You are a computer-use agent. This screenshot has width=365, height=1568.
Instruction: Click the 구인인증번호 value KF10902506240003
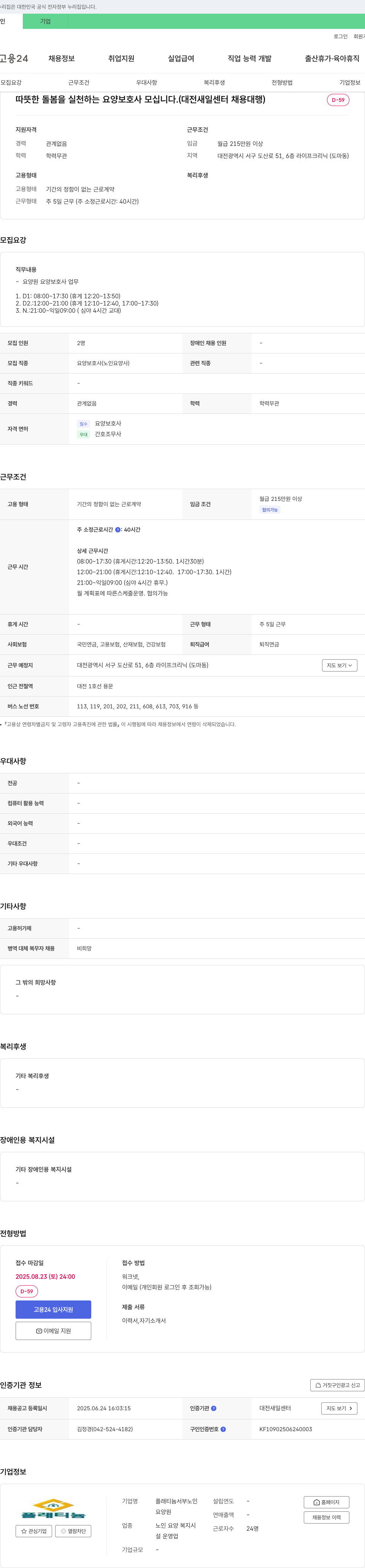click(x=286, y=1429)
